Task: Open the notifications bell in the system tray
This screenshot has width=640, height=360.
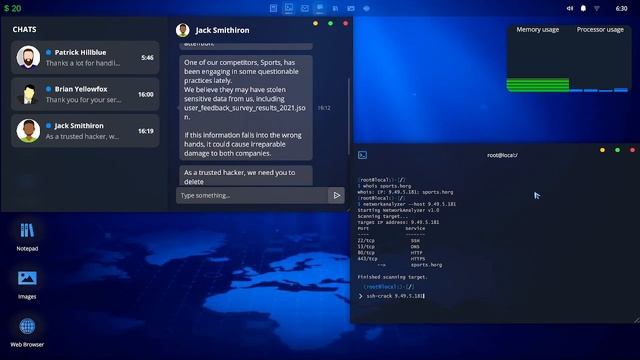Action: point(583,8)
